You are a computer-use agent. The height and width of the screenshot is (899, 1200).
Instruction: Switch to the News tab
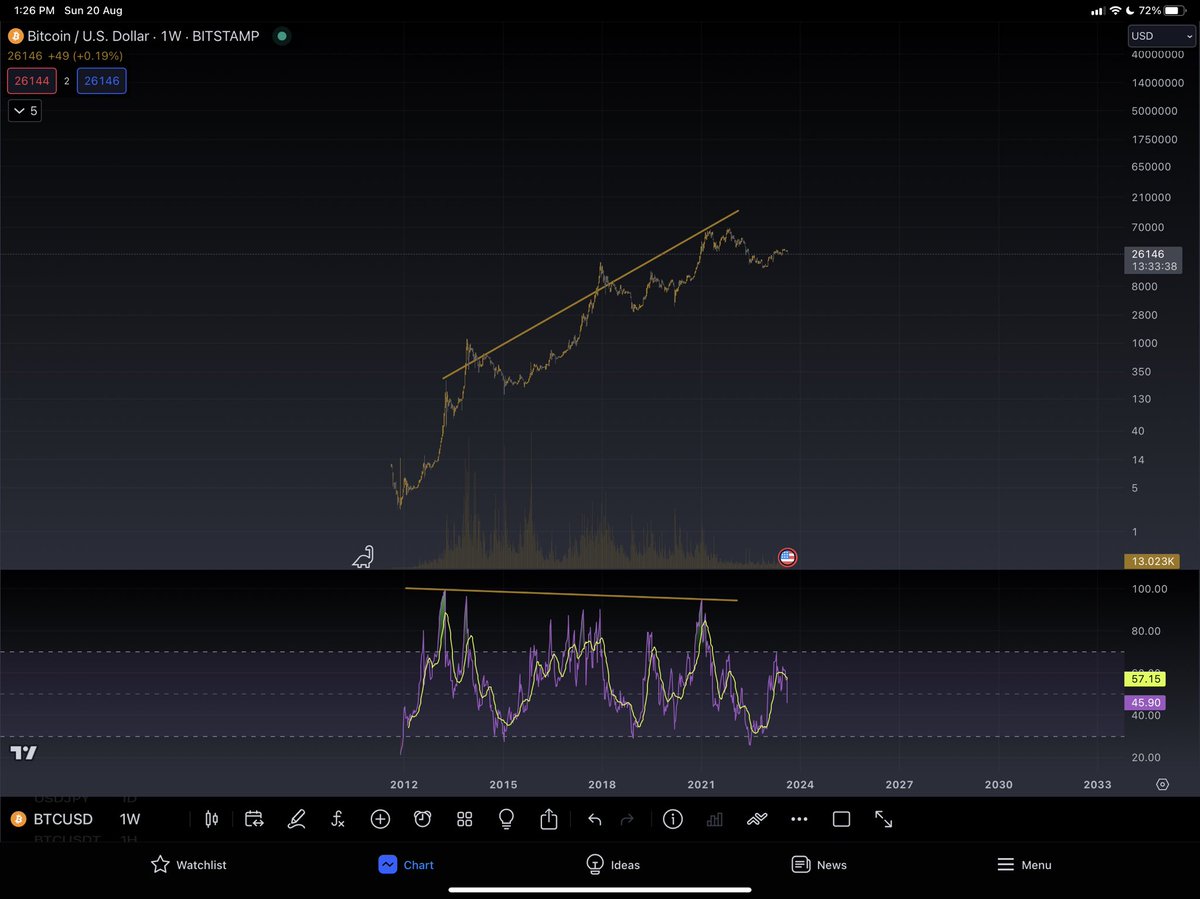pos(819,865)
